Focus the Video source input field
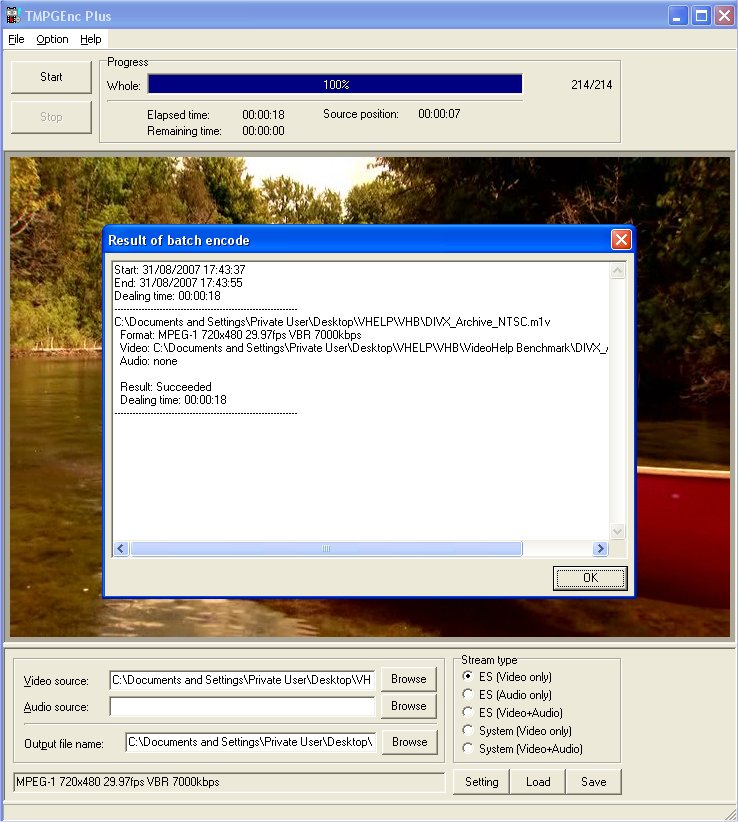This screenshot has width=738, height=822. pyautogui.click(x=242, y=680)
